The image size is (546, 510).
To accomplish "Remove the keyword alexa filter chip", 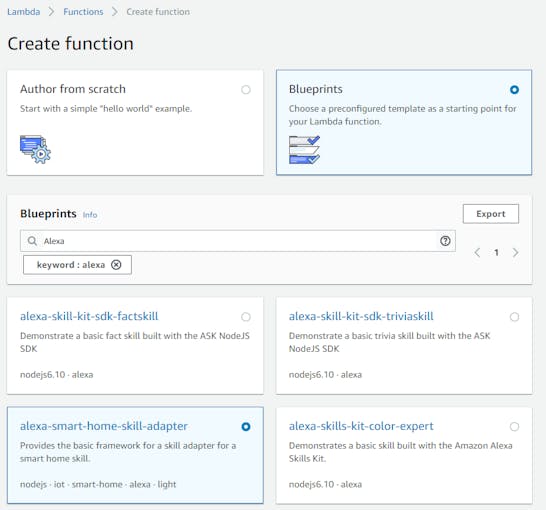I will pyautogui.click(x=116, y=265).
